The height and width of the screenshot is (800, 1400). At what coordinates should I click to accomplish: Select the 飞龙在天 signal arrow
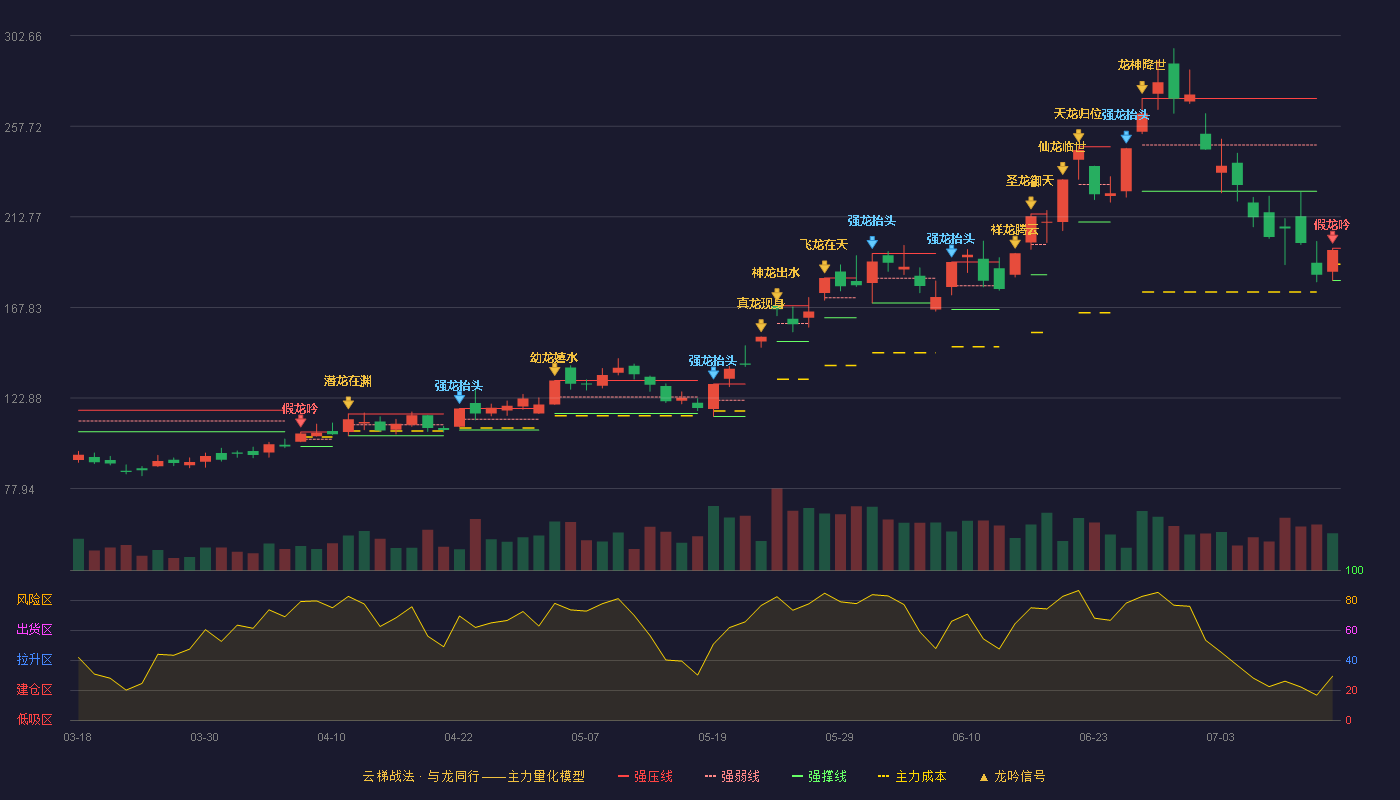824,266
